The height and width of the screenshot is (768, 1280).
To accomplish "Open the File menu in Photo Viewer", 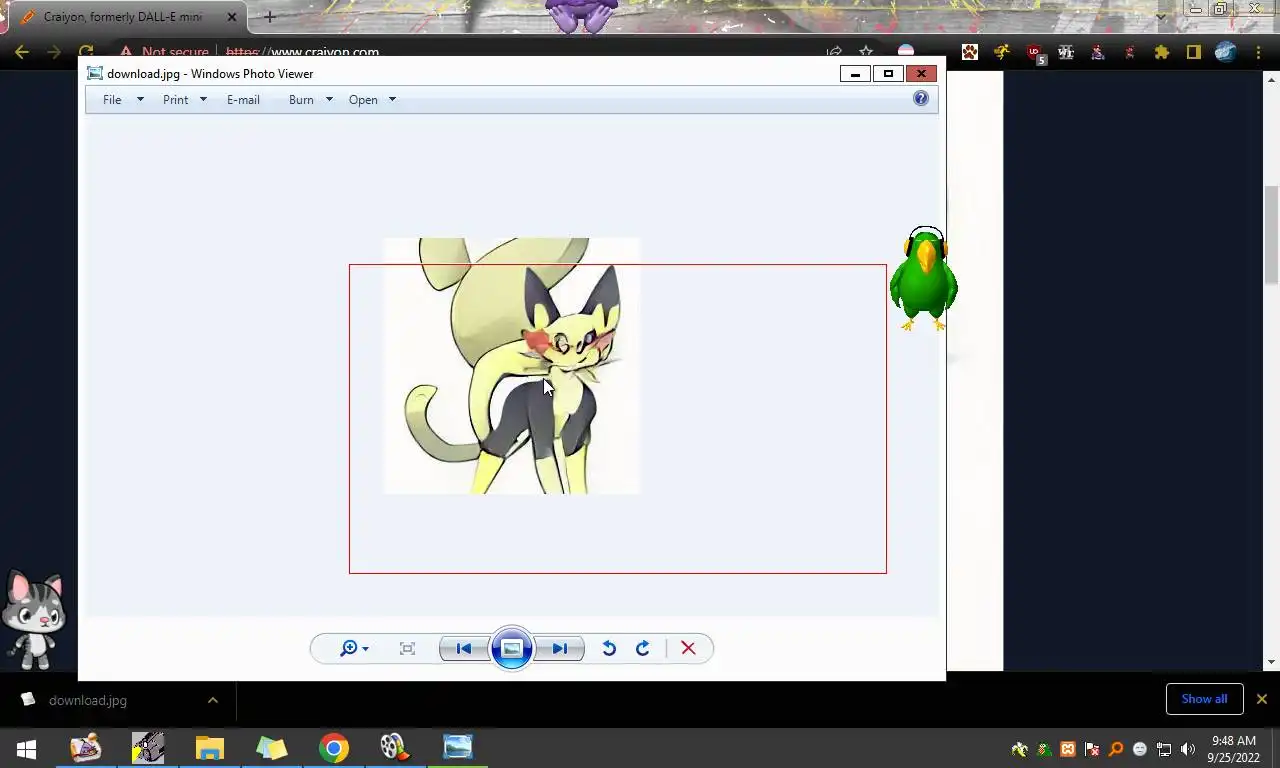I will 112,100.
